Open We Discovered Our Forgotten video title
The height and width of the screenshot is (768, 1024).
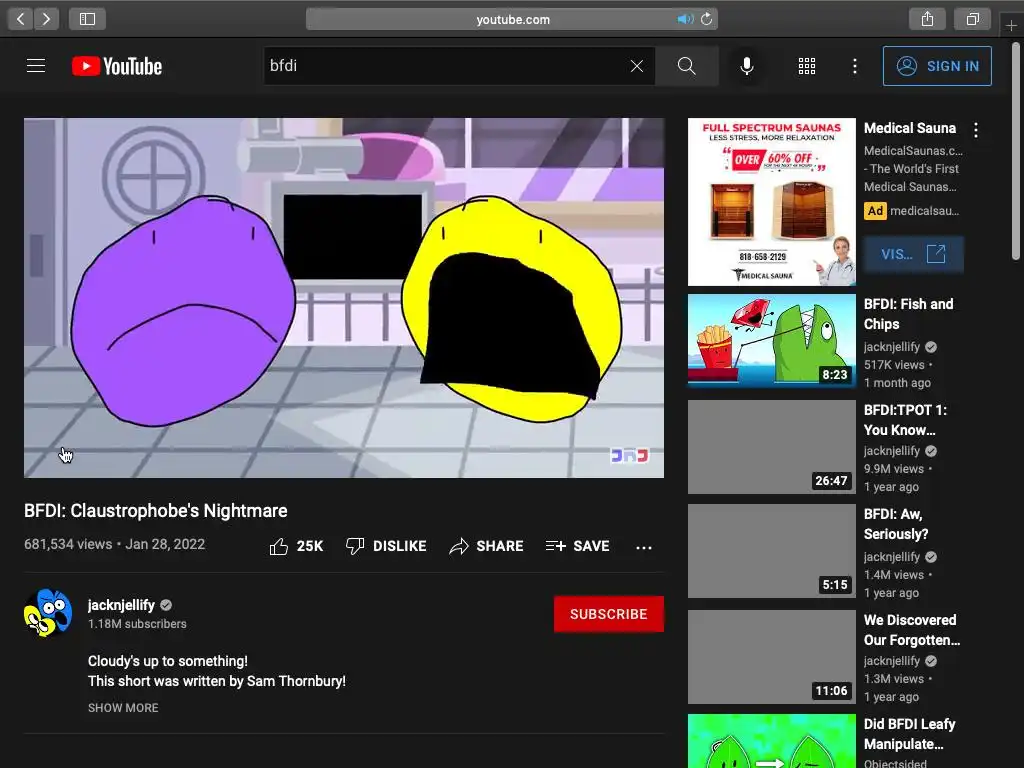912,630
